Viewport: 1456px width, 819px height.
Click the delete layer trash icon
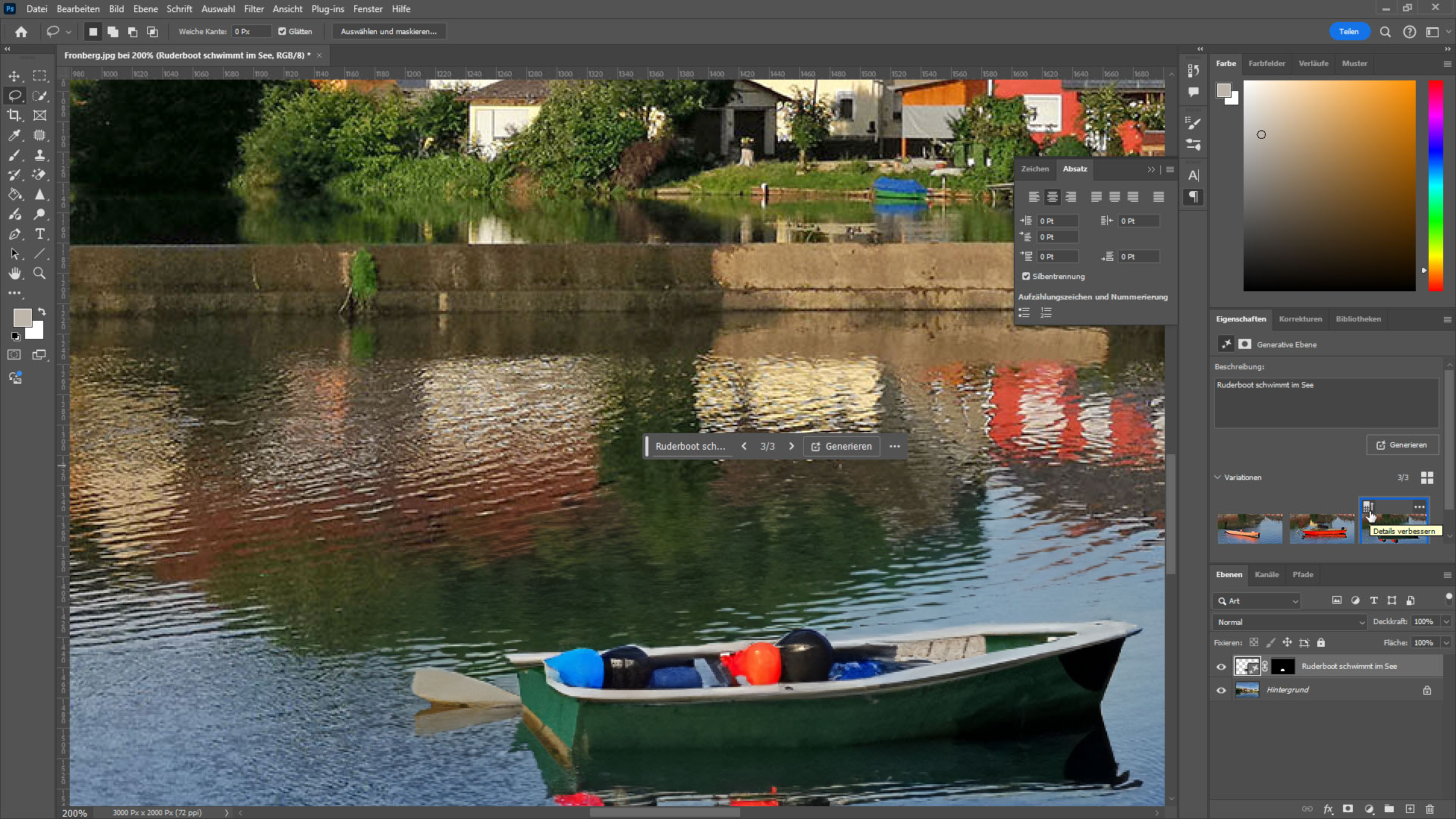[x=1429, y=809]
